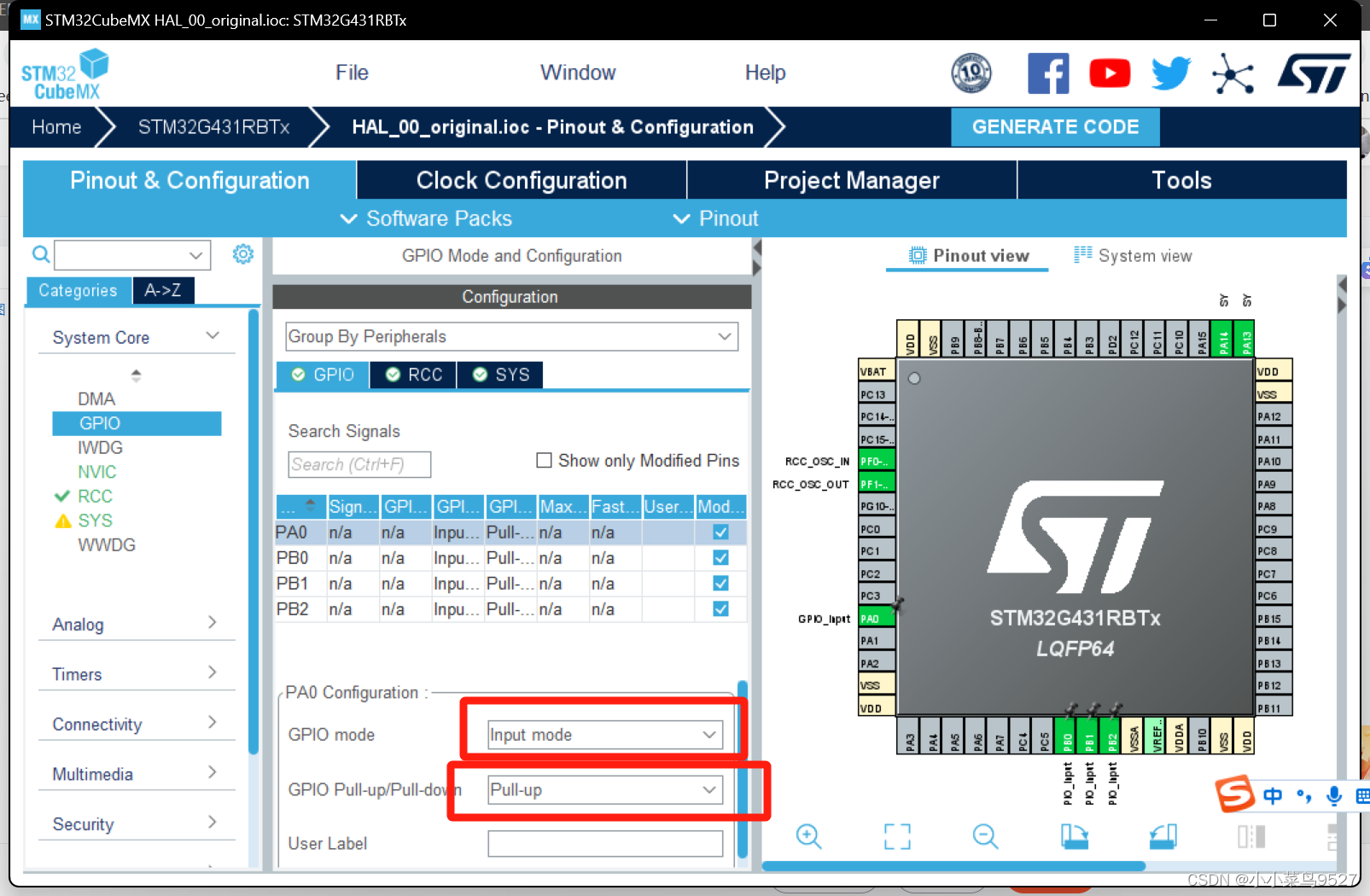This screenshot has height=896, width=1370.
Task: Toggle the Modified checkbox for PB0
Action: (x=720, y=558)
